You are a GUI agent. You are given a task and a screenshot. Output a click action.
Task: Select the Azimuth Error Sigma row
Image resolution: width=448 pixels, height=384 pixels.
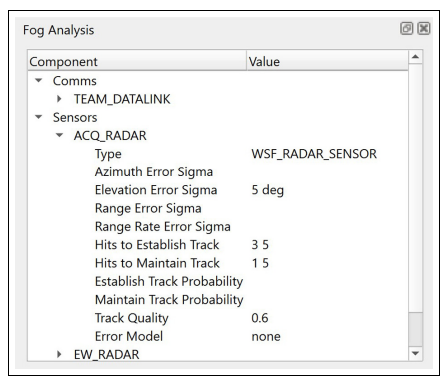pos(218,172)
